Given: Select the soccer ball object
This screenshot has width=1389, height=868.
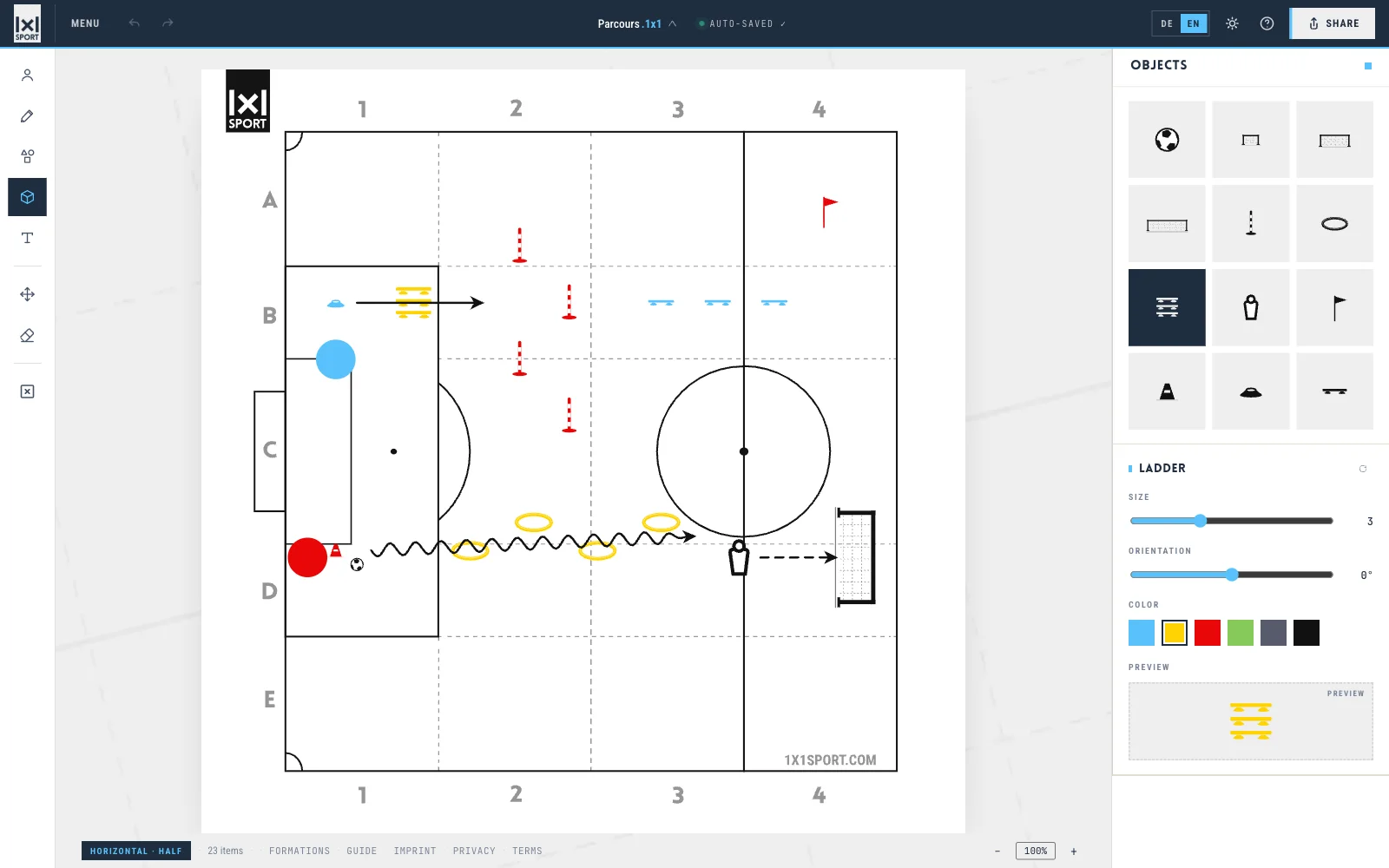Looking at the screenshot, I should point(1167,140).
